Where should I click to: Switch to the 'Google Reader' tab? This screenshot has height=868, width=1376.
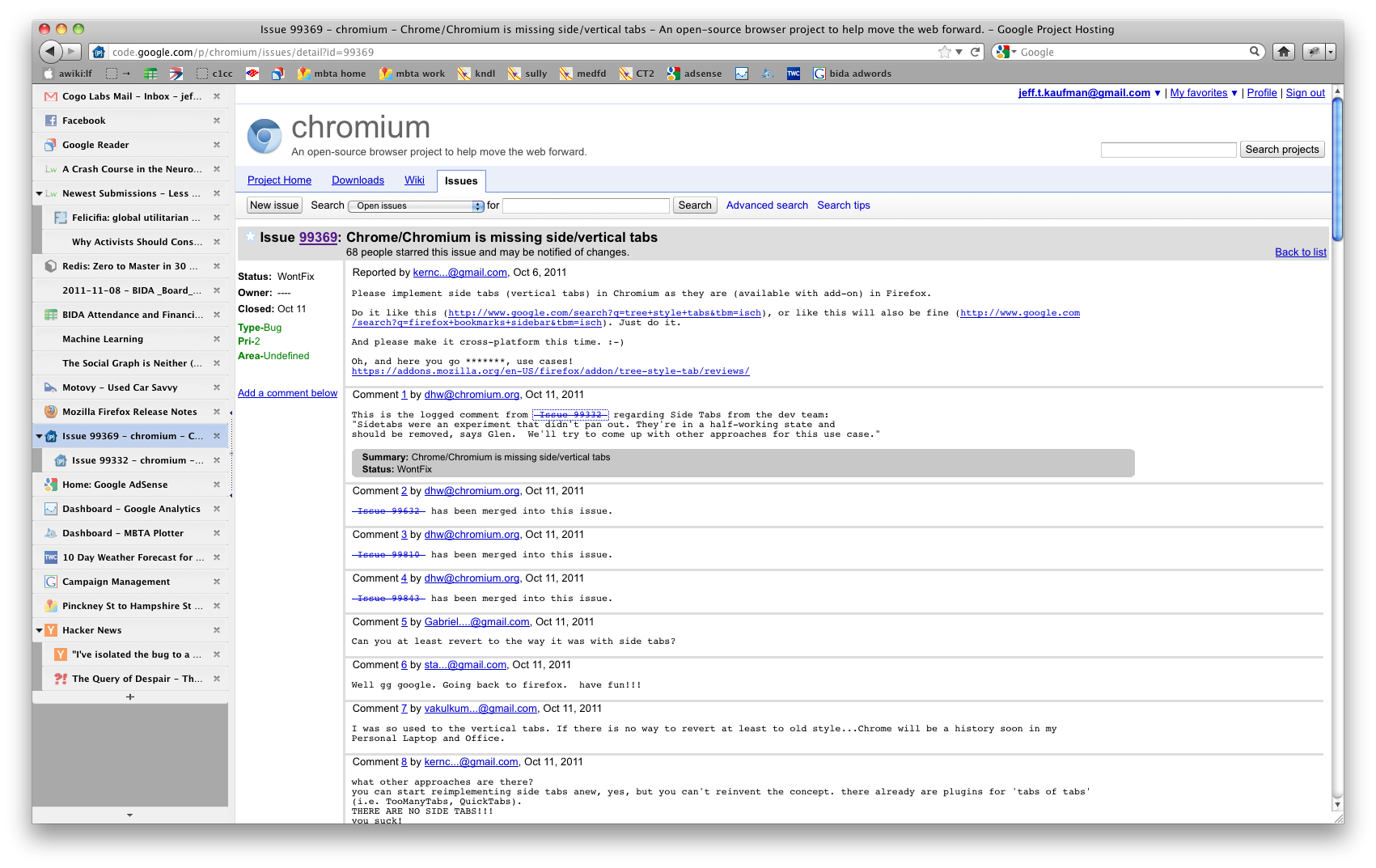pos(130,145)
